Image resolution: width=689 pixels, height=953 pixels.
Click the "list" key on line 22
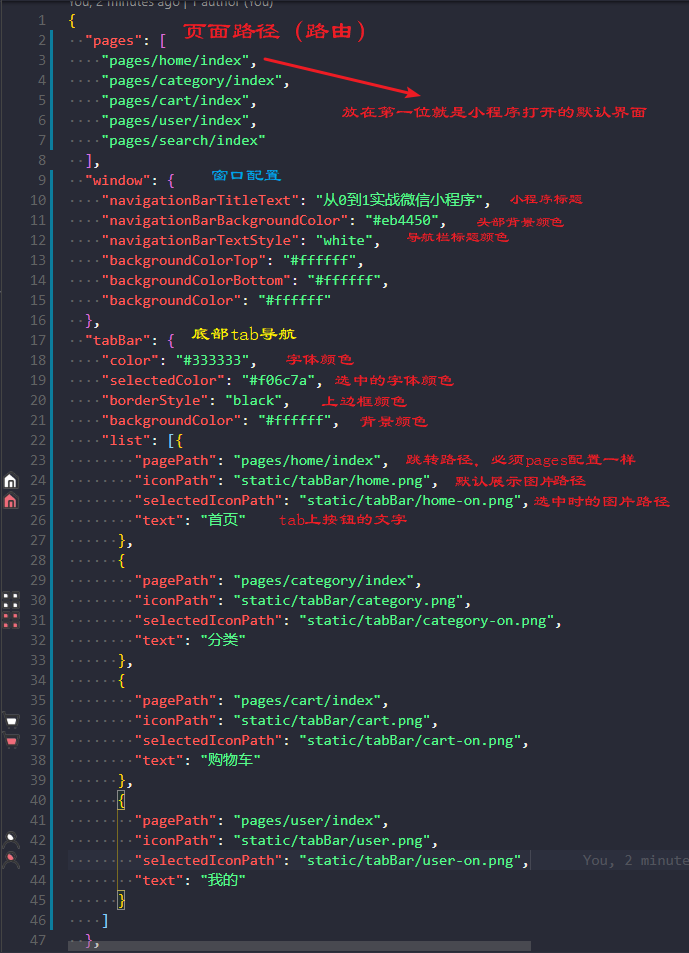click(x=126, y=440)
